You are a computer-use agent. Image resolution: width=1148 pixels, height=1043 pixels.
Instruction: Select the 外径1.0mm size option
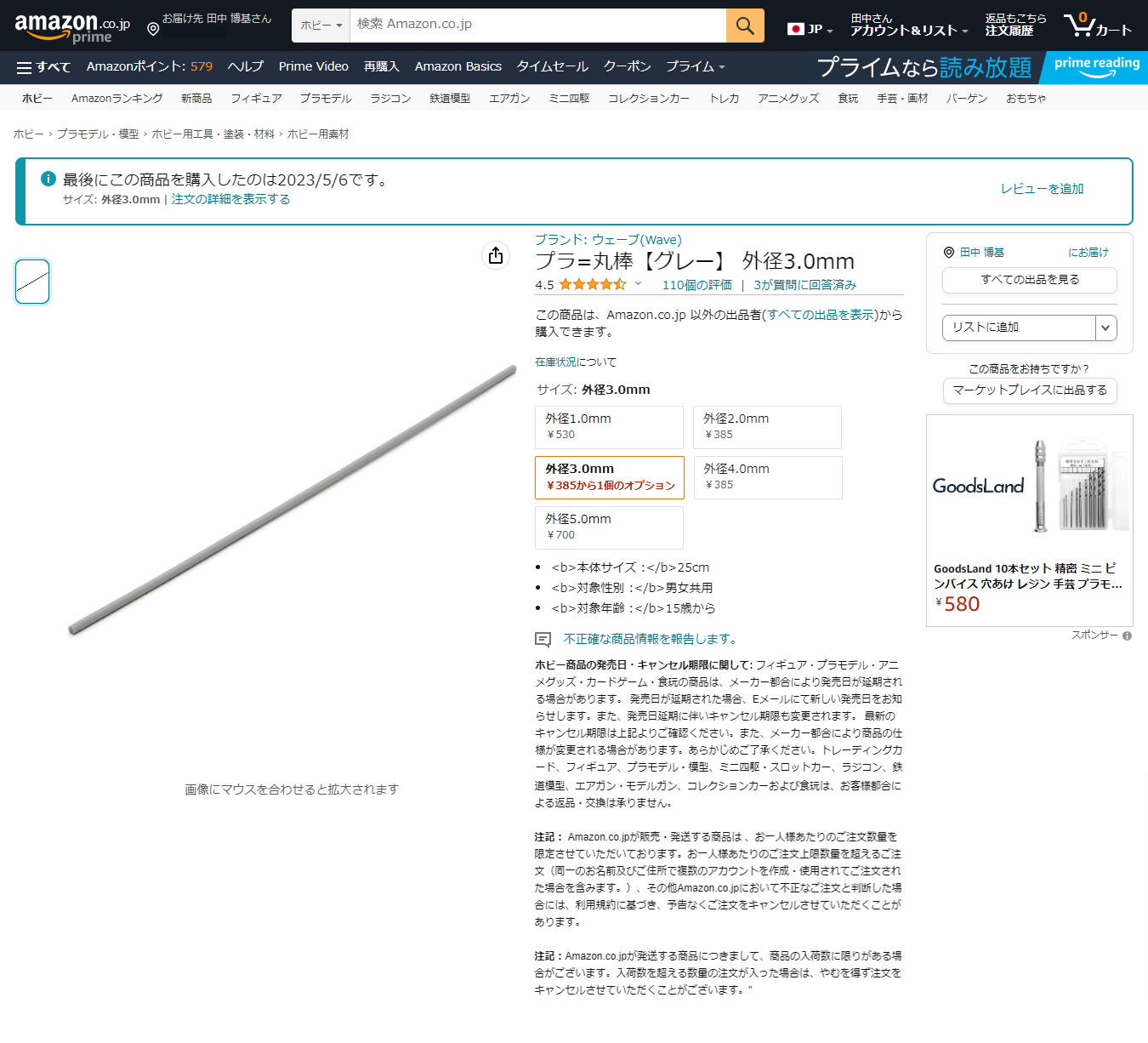pyautogui.click(x=609, y=427)
